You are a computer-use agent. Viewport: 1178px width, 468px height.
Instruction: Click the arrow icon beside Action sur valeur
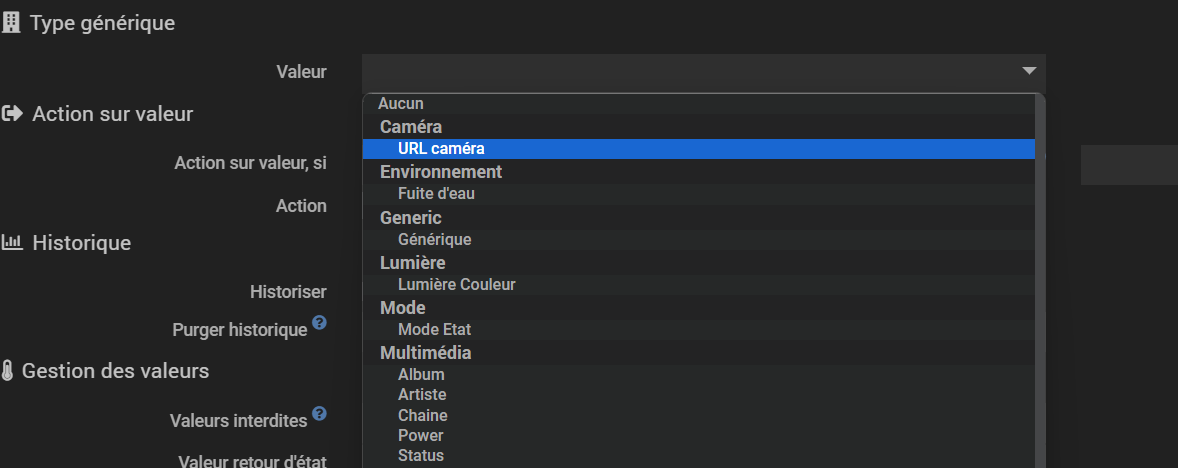click(13, 114)
